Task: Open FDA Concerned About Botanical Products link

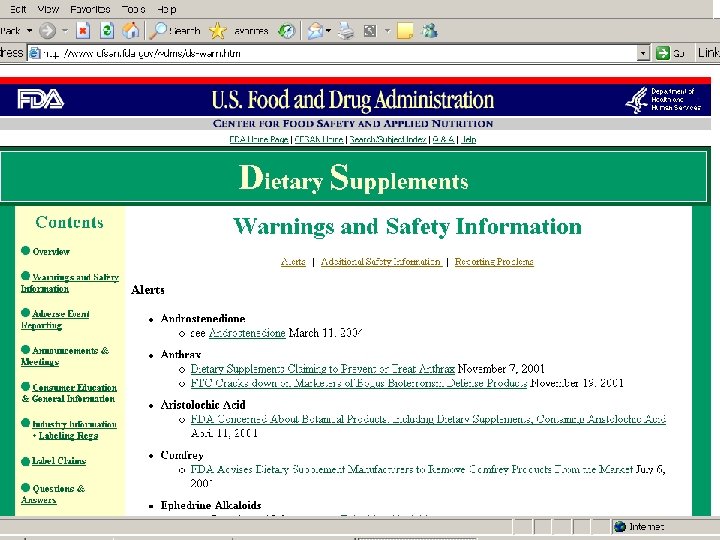Action: (428, 419)
